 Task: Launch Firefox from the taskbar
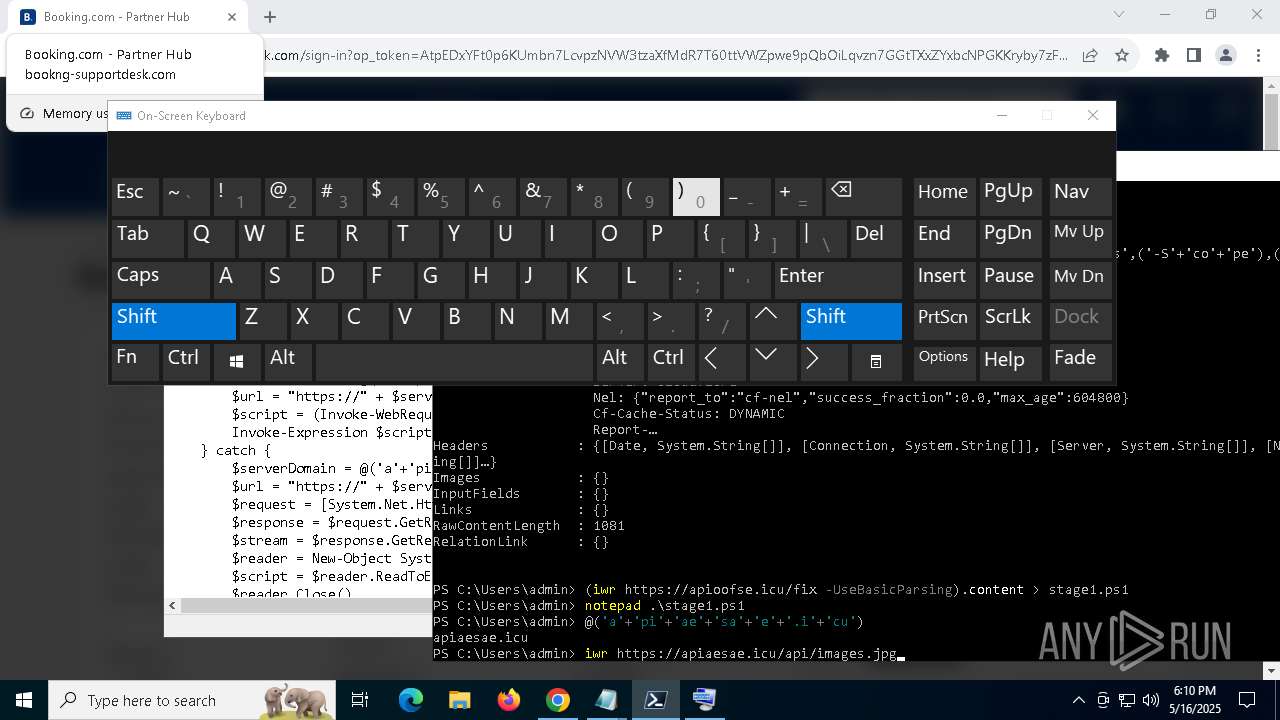[x=509, y=700]
